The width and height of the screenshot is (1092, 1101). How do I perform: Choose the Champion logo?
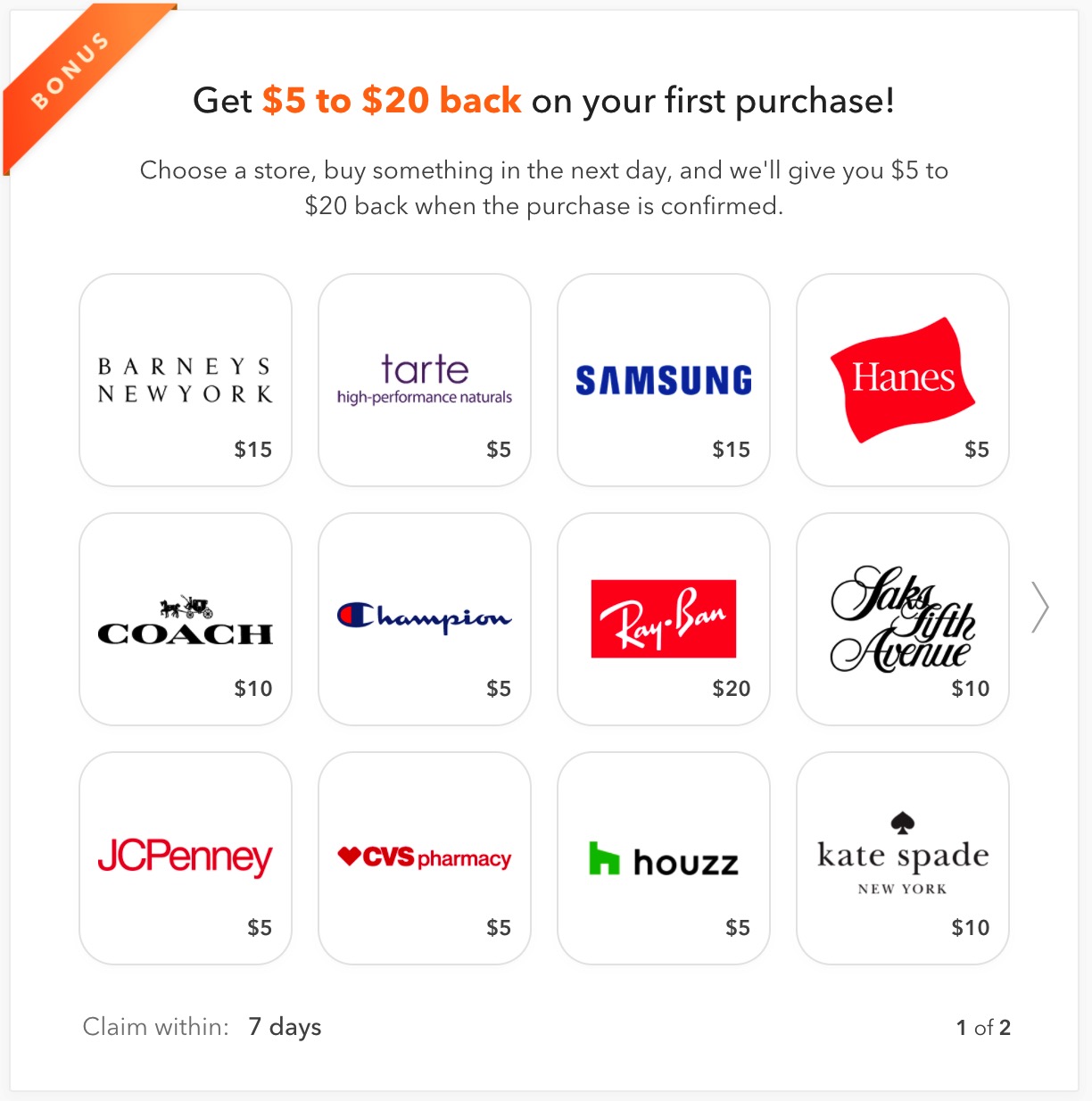pos(425,617)
